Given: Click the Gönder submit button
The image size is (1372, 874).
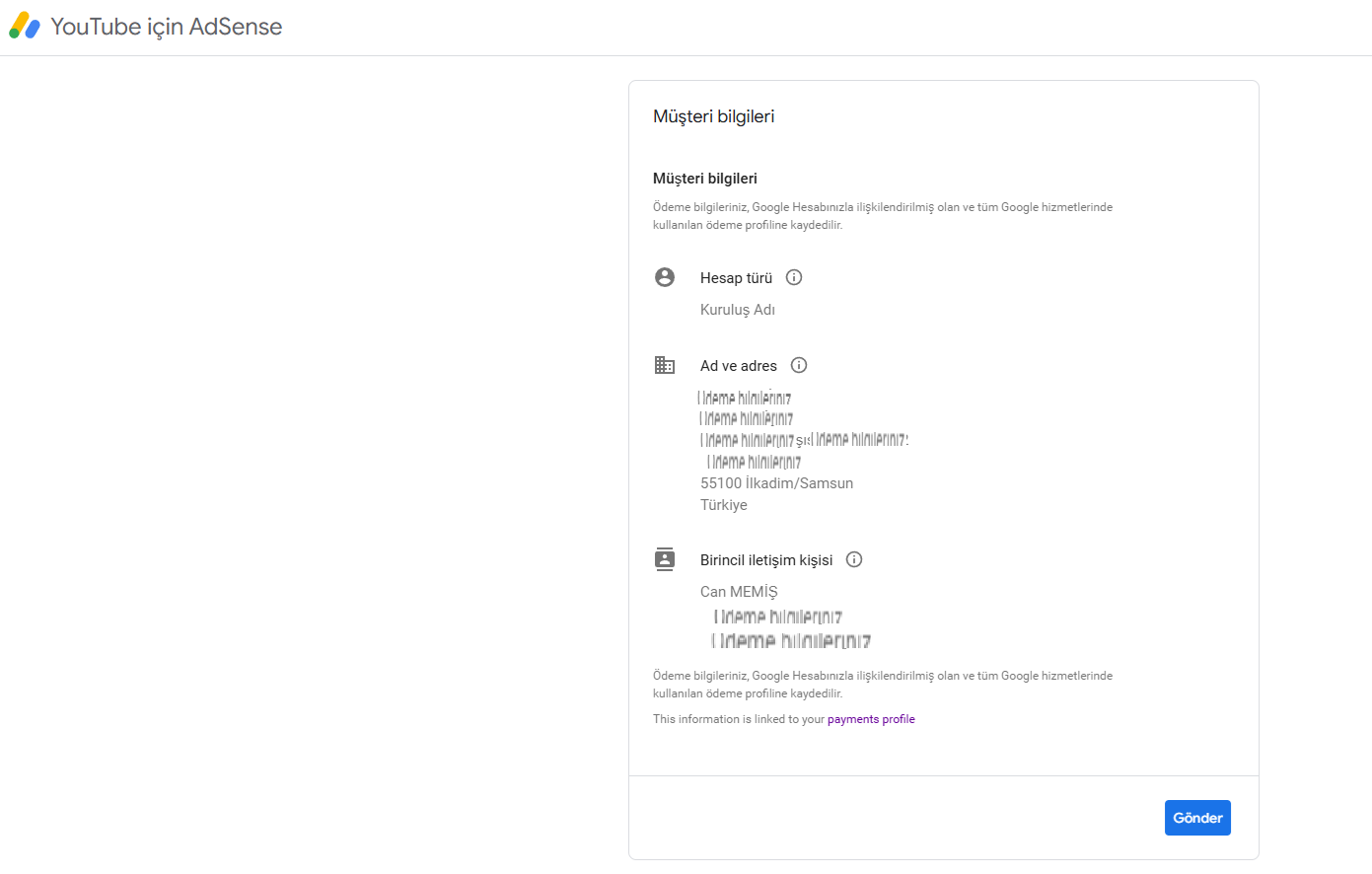Looking at the screenshot, I should (x=1197, y=818).
